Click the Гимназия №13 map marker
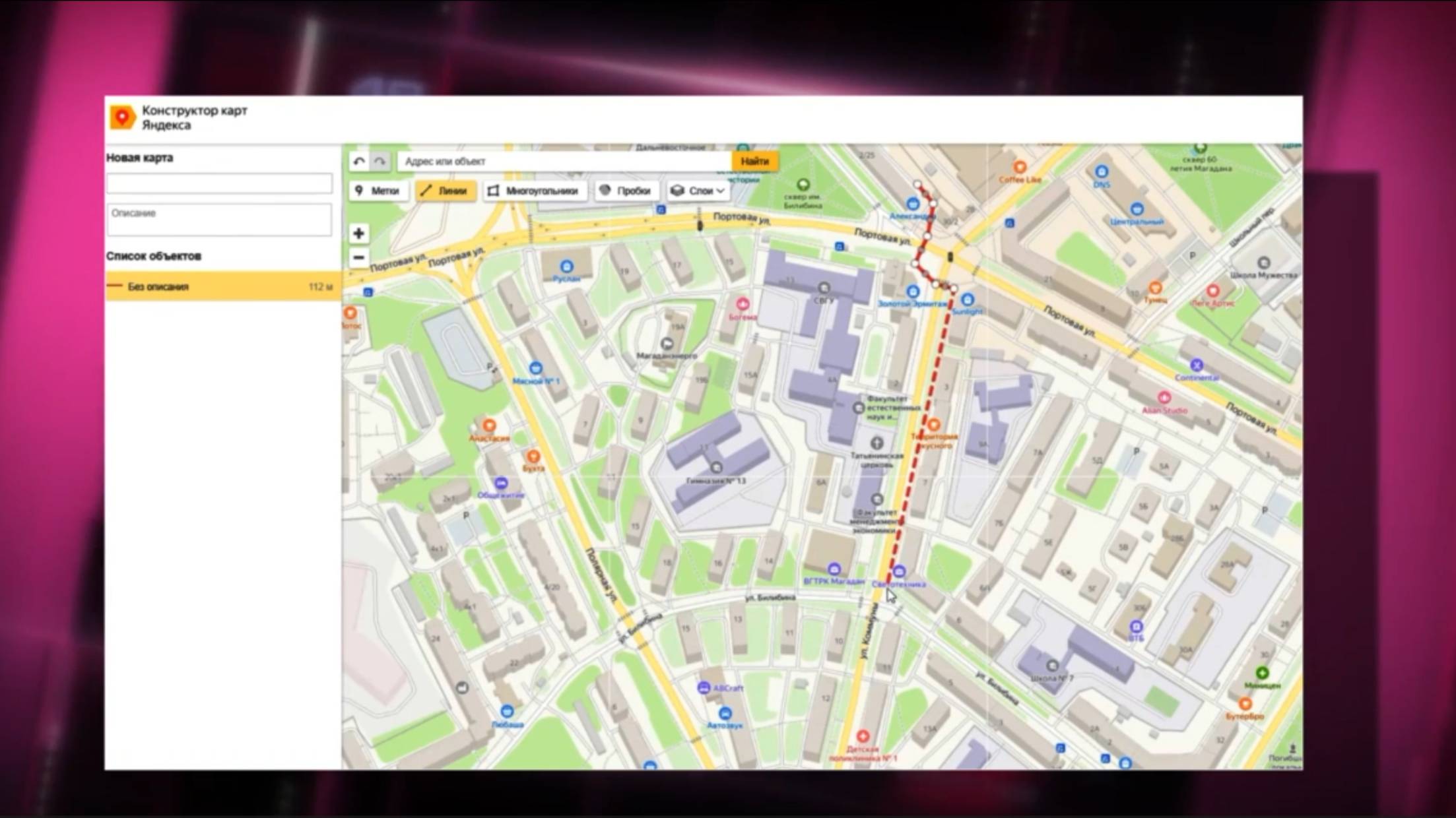This screenshot has width=1456, height=818. 716,468
